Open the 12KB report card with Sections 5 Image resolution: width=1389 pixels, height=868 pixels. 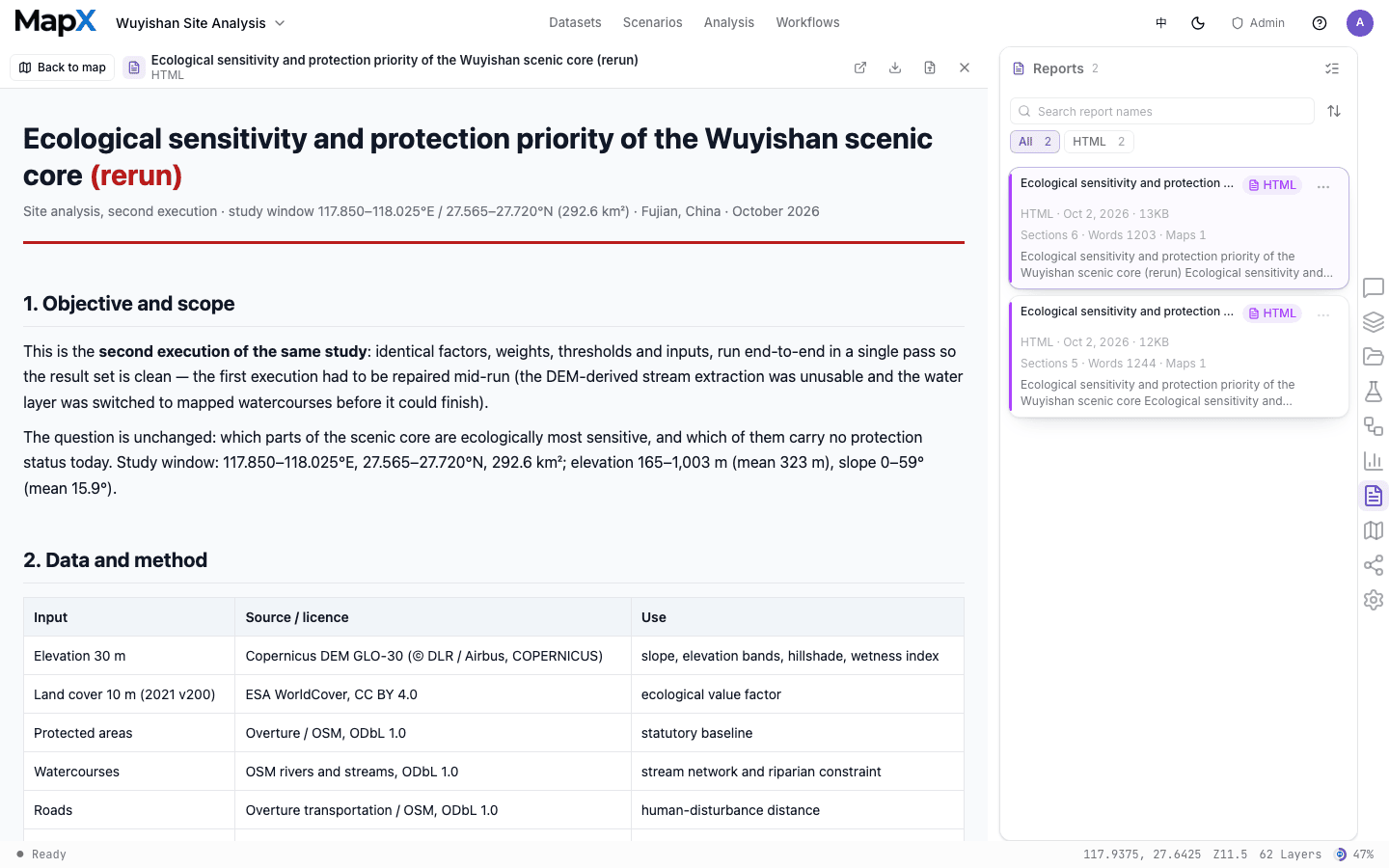1179,357
